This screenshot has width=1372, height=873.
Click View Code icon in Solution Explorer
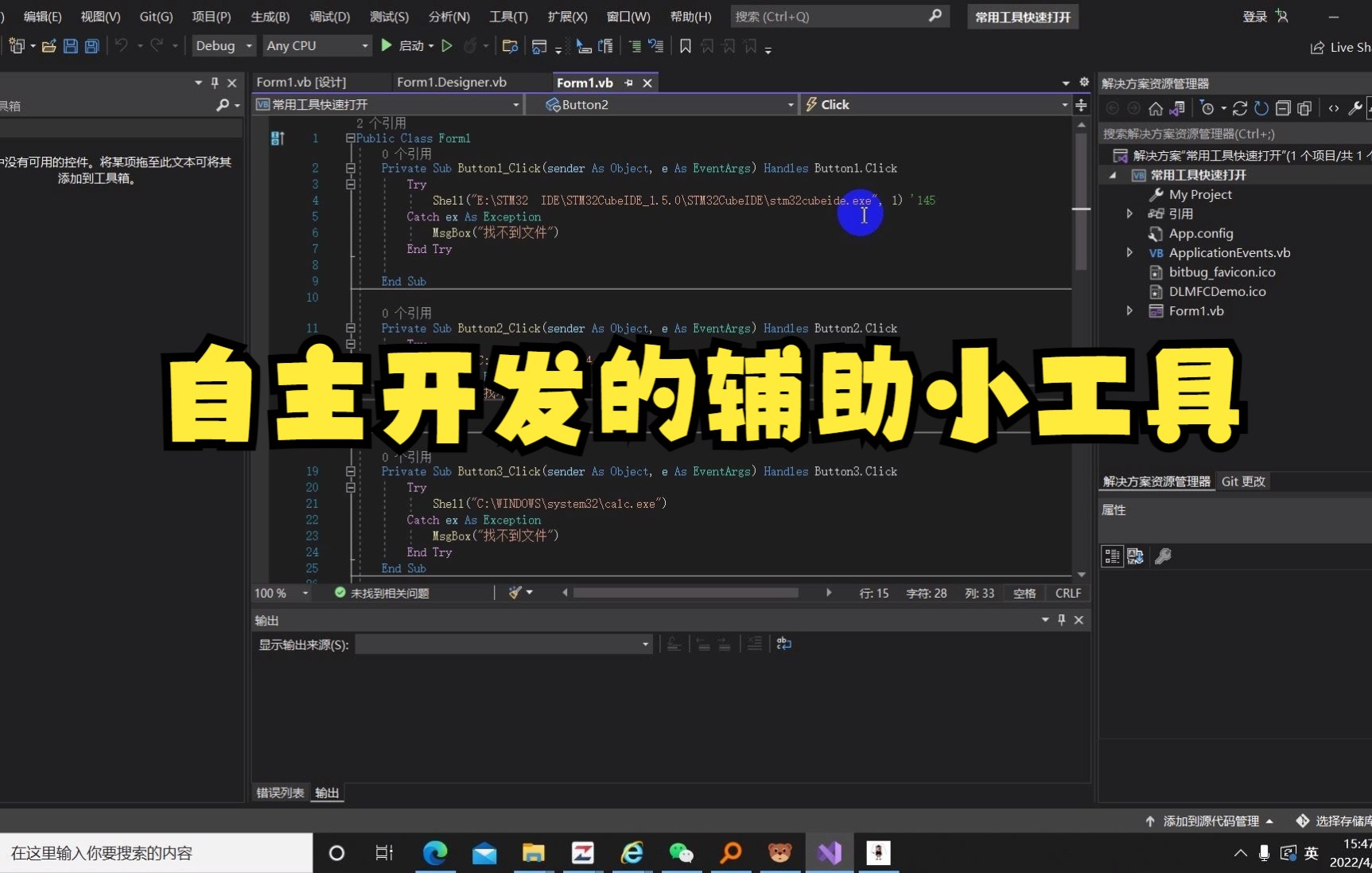click(1334, 108)
